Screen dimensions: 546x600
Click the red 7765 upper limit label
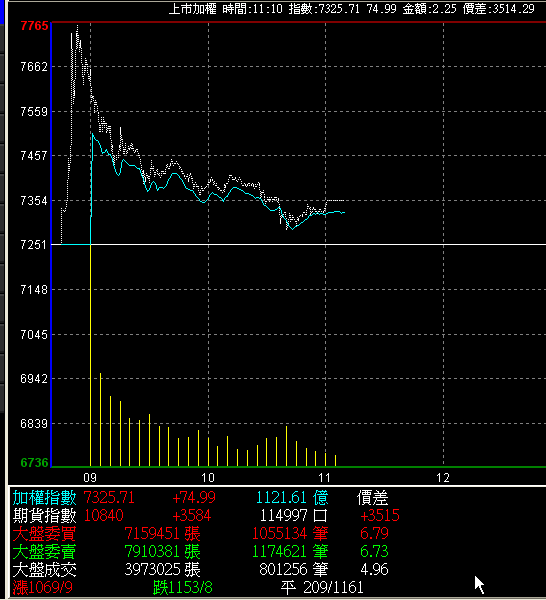pos(34,26)
